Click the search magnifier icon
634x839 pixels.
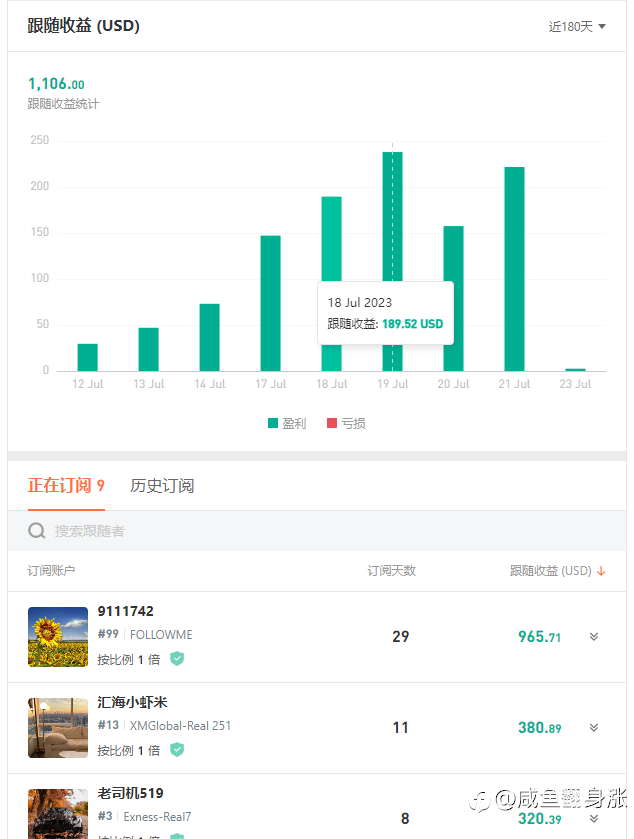pyautogui.click(x=36, y=531)
